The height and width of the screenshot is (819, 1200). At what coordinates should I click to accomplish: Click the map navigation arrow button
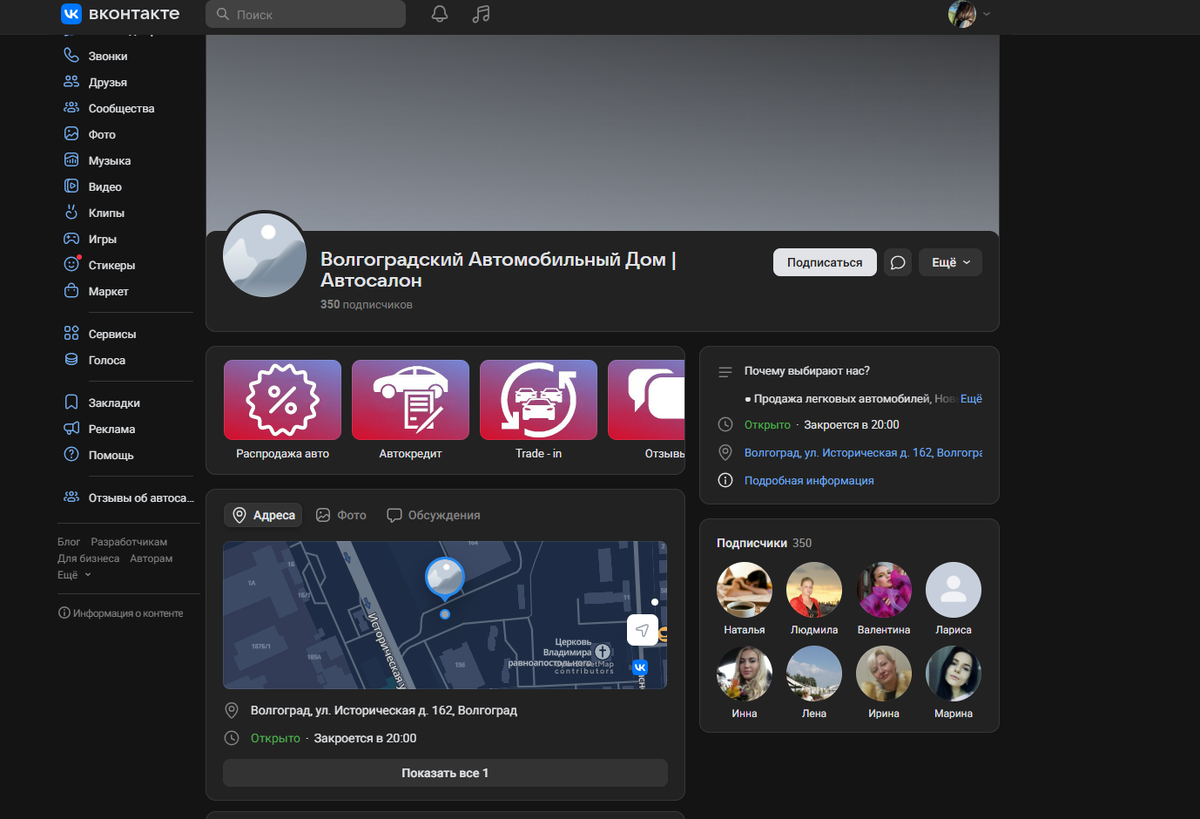[642, 630]
